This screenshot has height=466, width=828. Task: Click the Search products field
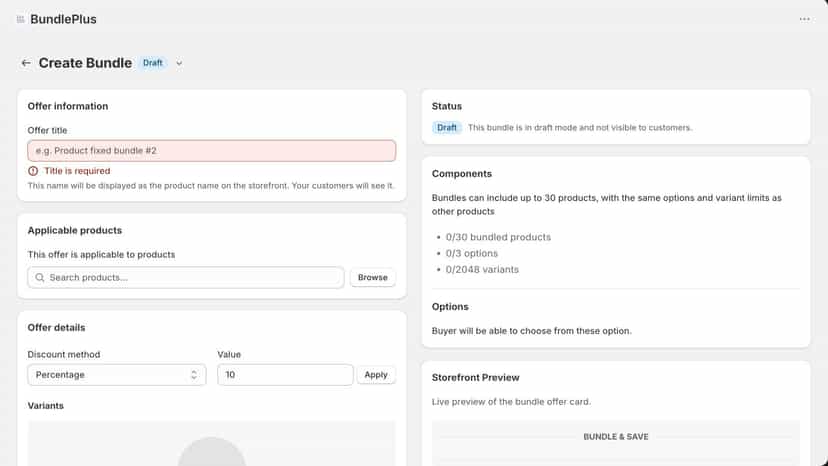point(186,277)
